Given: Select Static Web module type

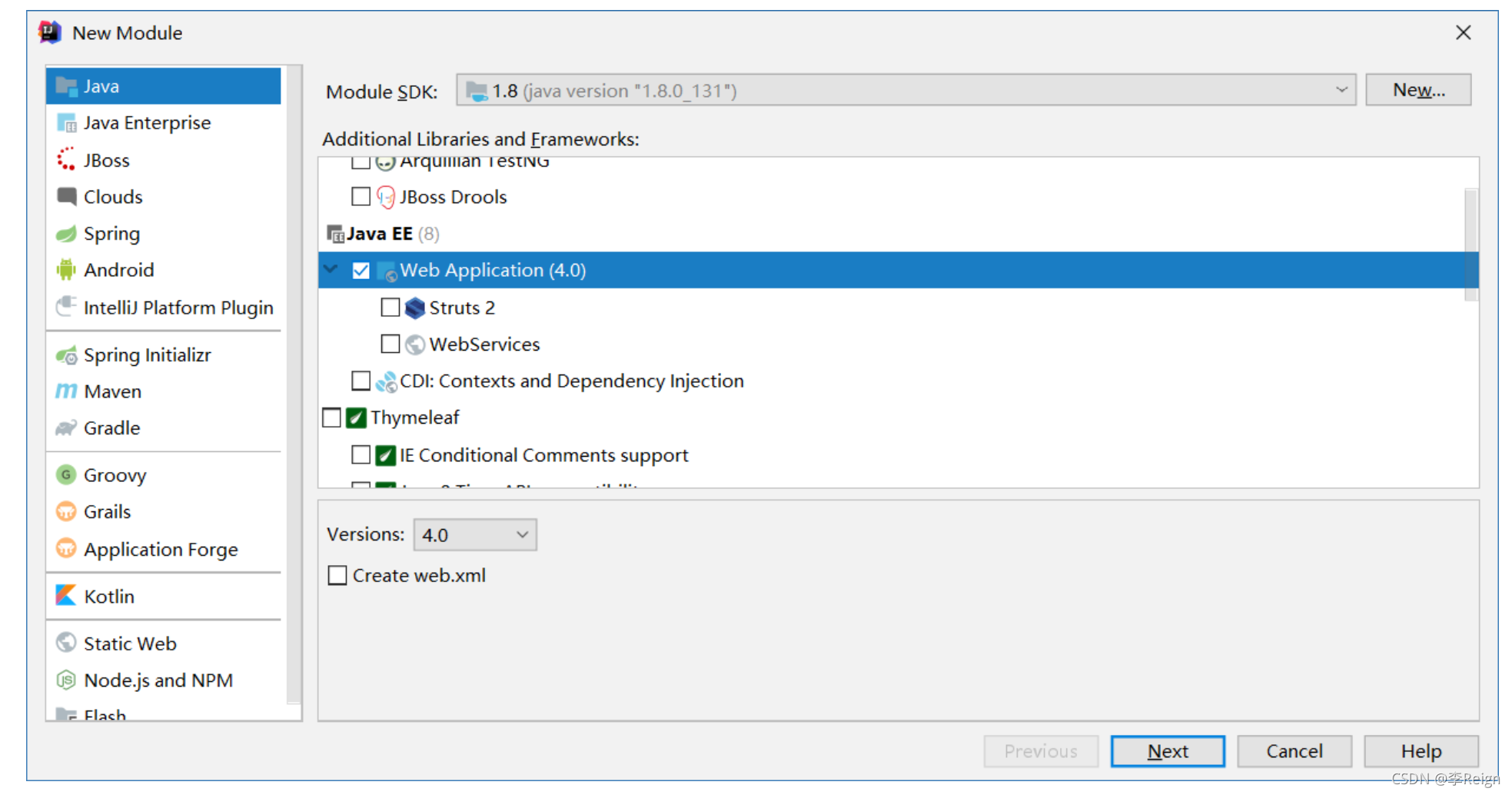Looking at the screenshot, I should click(163, 643).
